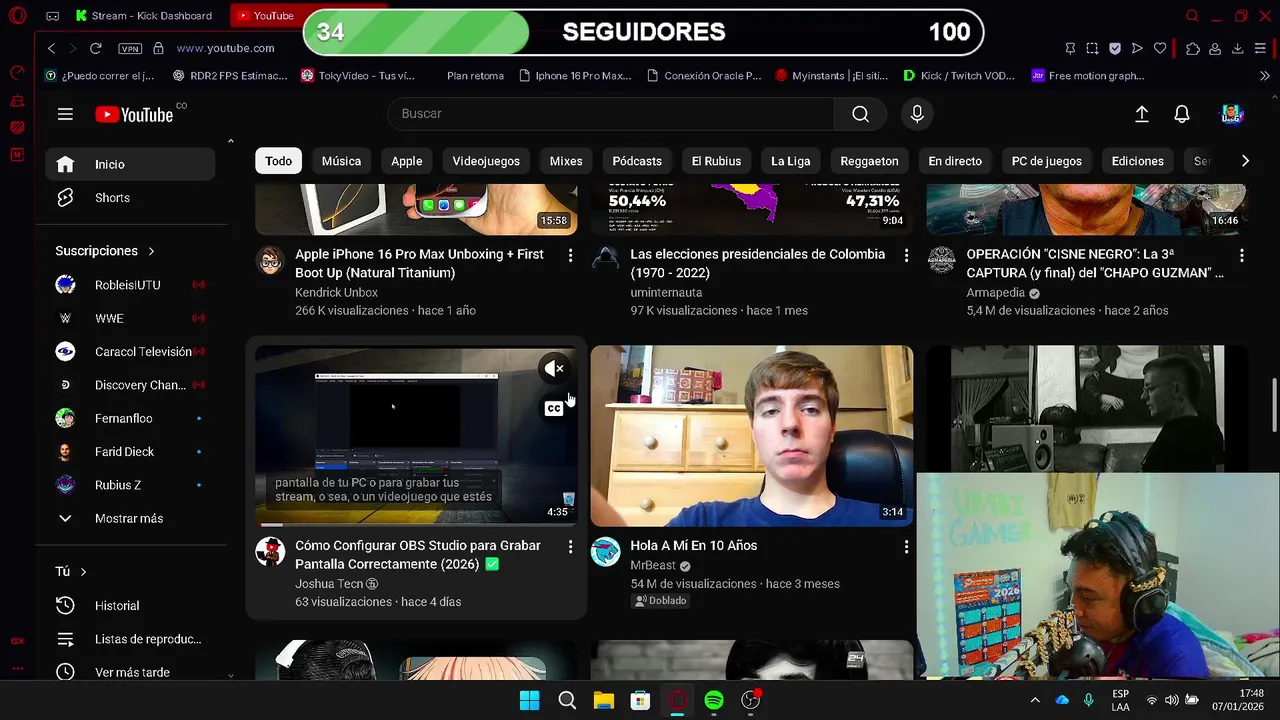Select the Música category chip
Viewport: 1280px width, 720px height.
click(341, 161)
